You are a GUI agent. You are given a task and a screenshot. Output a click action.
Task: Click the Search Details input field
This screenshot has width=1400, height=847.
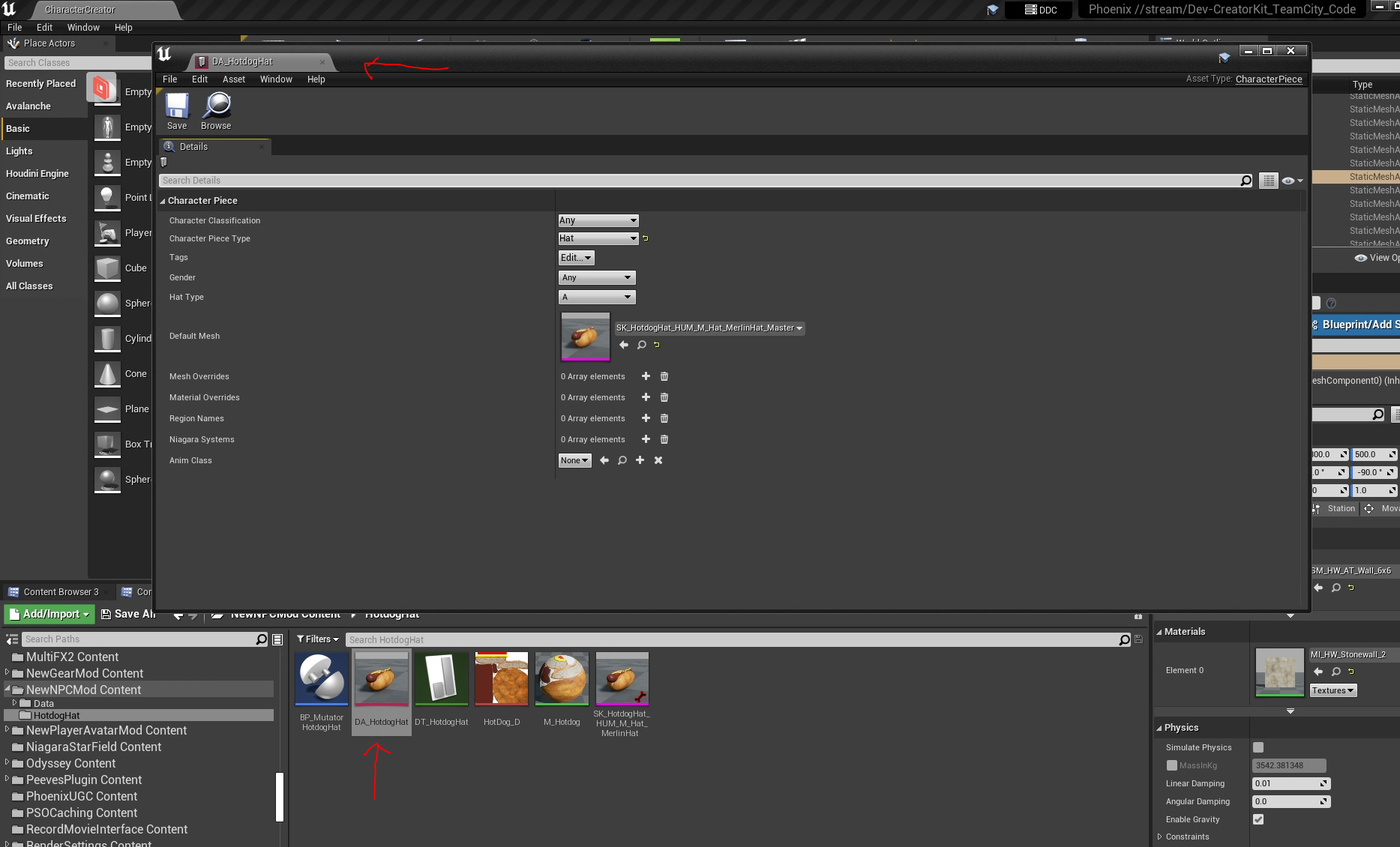(x=700, y=181)
